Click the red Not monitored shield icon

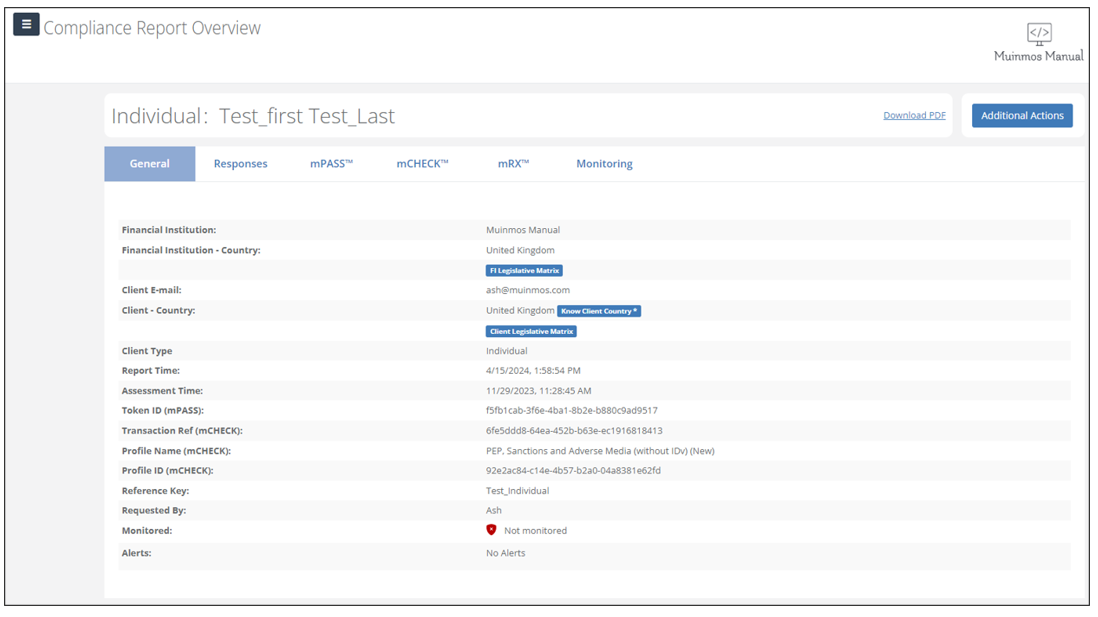(x=491, y=530)
